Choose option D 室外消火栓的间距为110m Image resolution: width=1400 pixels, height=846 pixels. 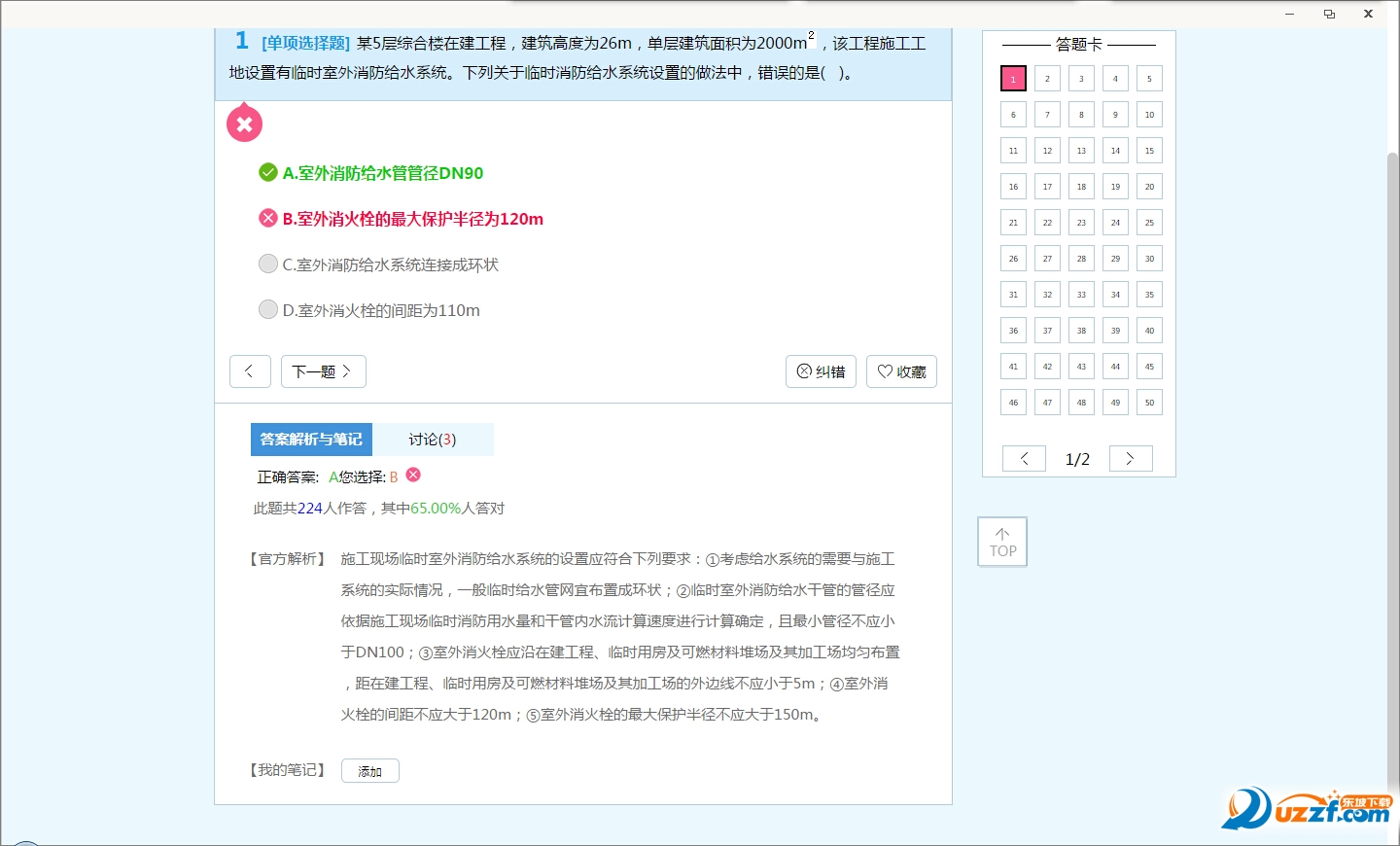click(369, 310)
